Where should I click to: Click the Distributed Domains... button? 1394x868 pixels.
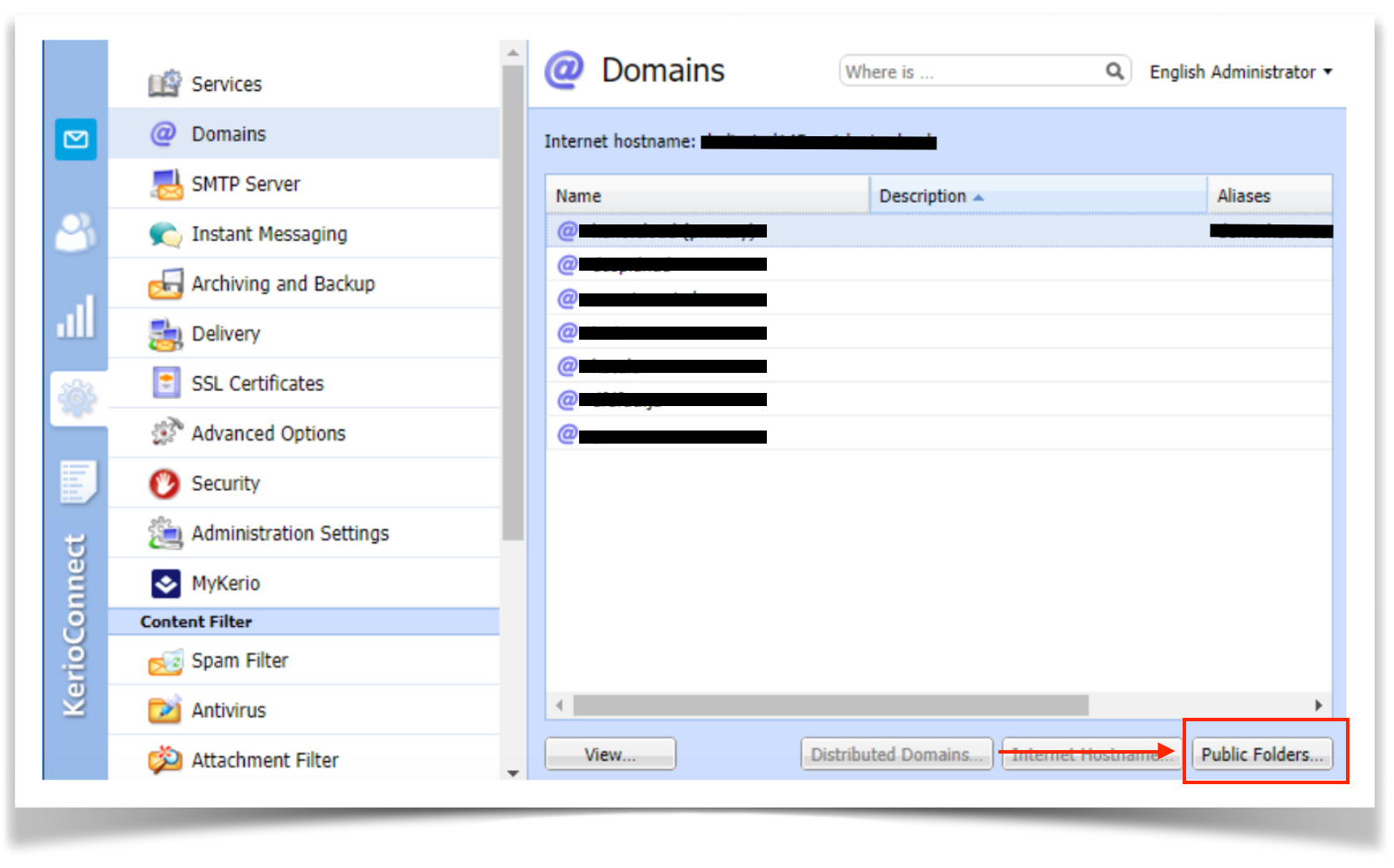[x=896, y=754]
